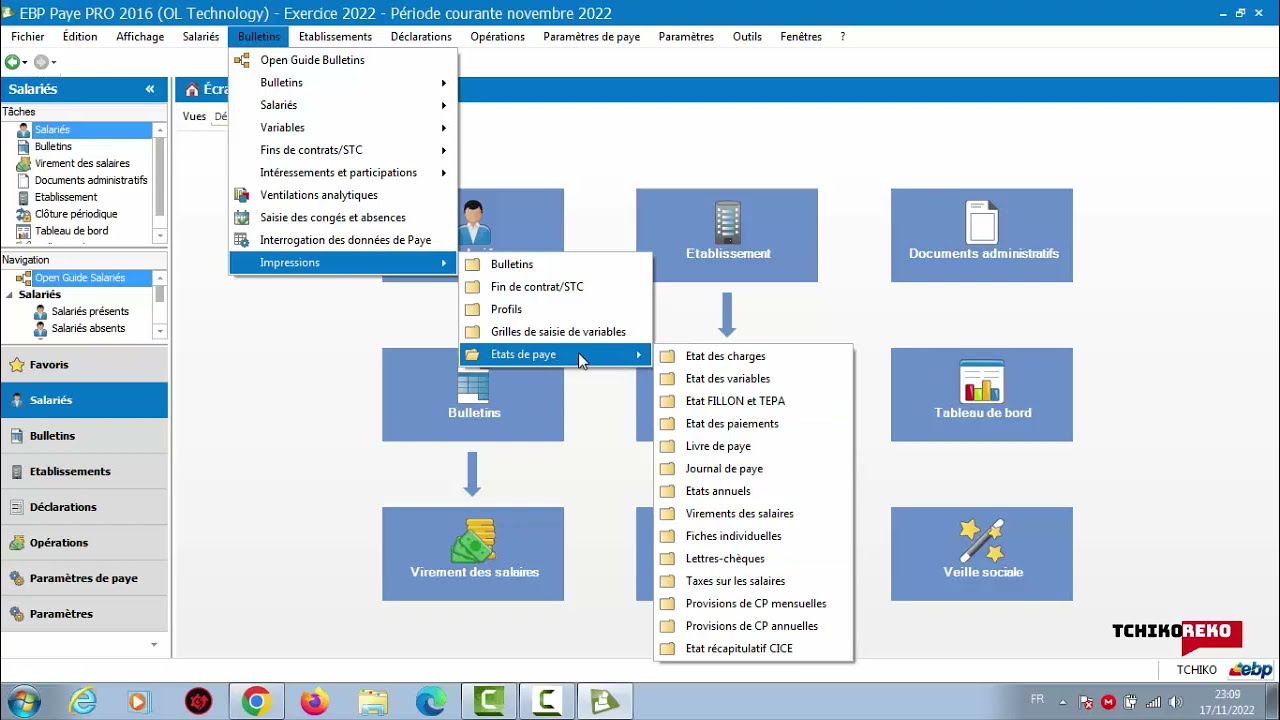Open the Veille sociale tile

coord(982,554)
